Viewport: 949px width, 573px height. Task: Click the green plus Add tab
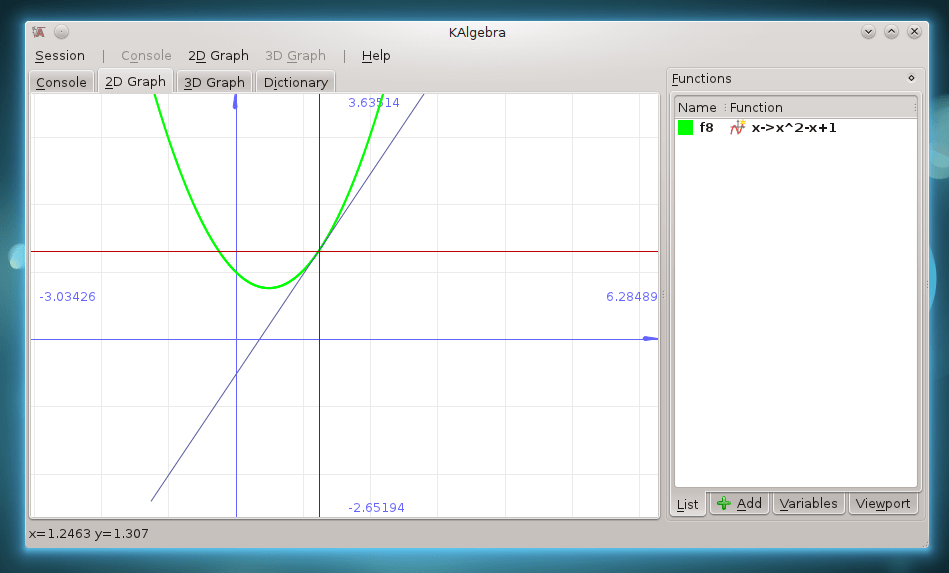[739, 504]
